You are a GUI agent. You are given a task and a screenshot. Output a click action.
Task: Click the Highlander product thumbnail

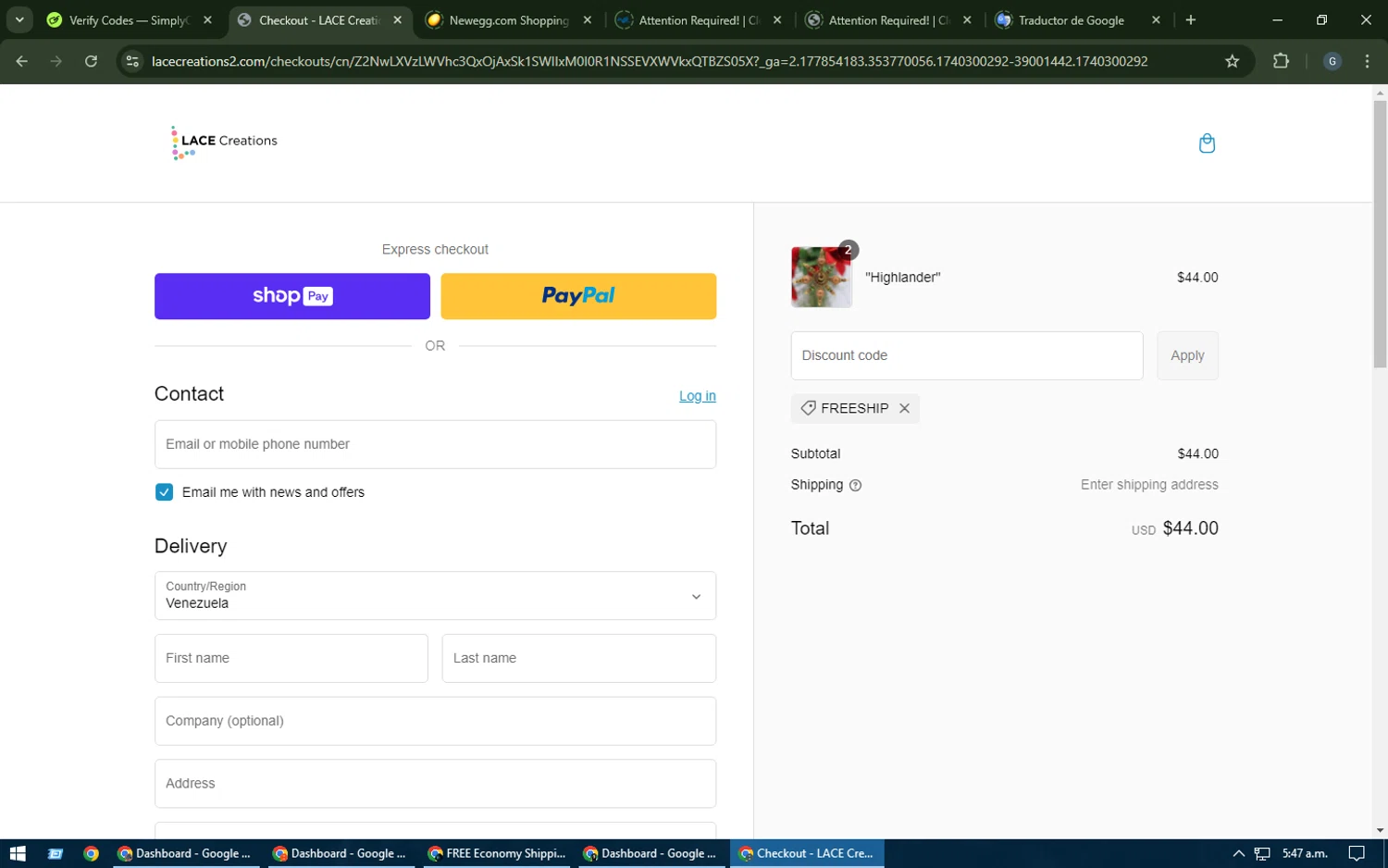click(x=822, y=277)
